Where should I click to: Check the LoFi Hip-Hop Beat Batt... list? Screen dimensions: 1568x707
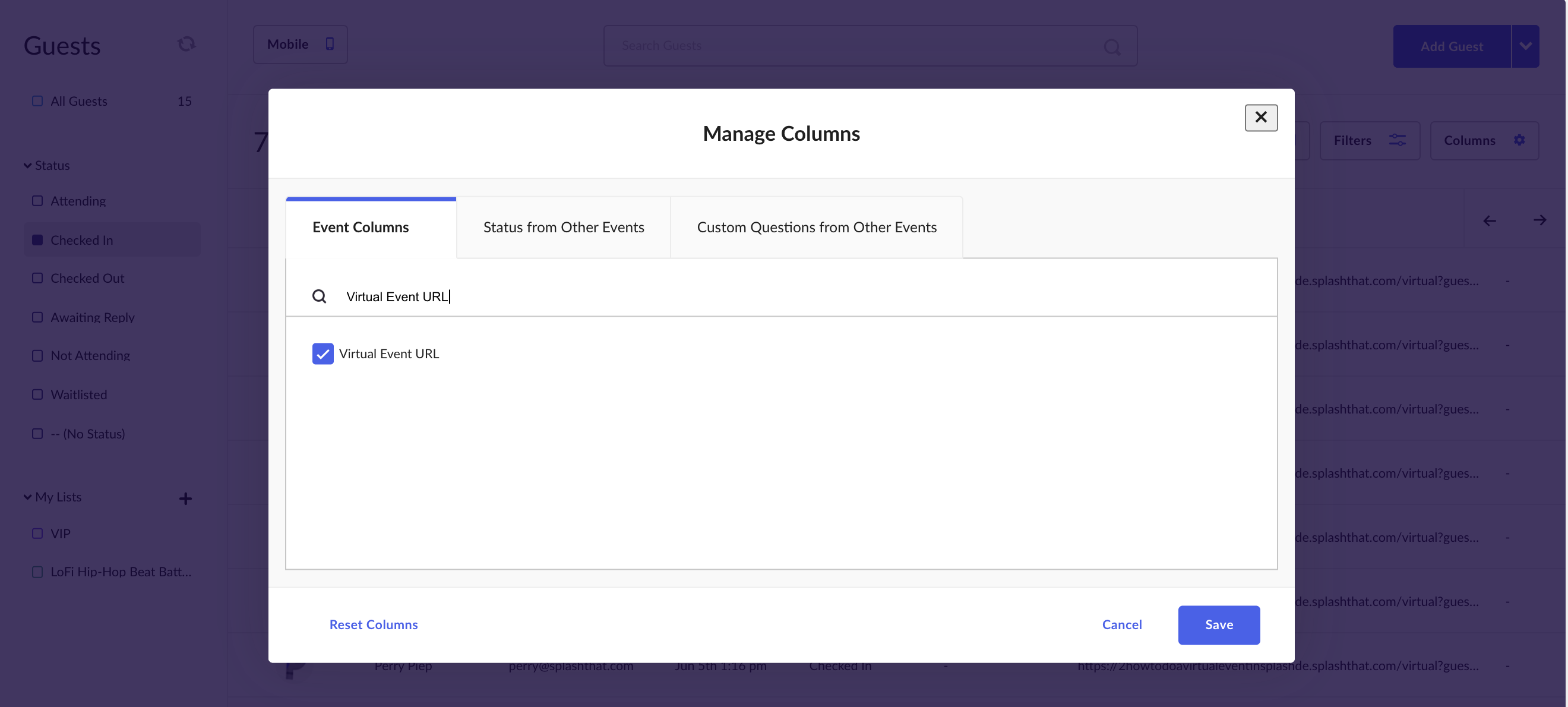pyautogui.click(x=37, y=572)
